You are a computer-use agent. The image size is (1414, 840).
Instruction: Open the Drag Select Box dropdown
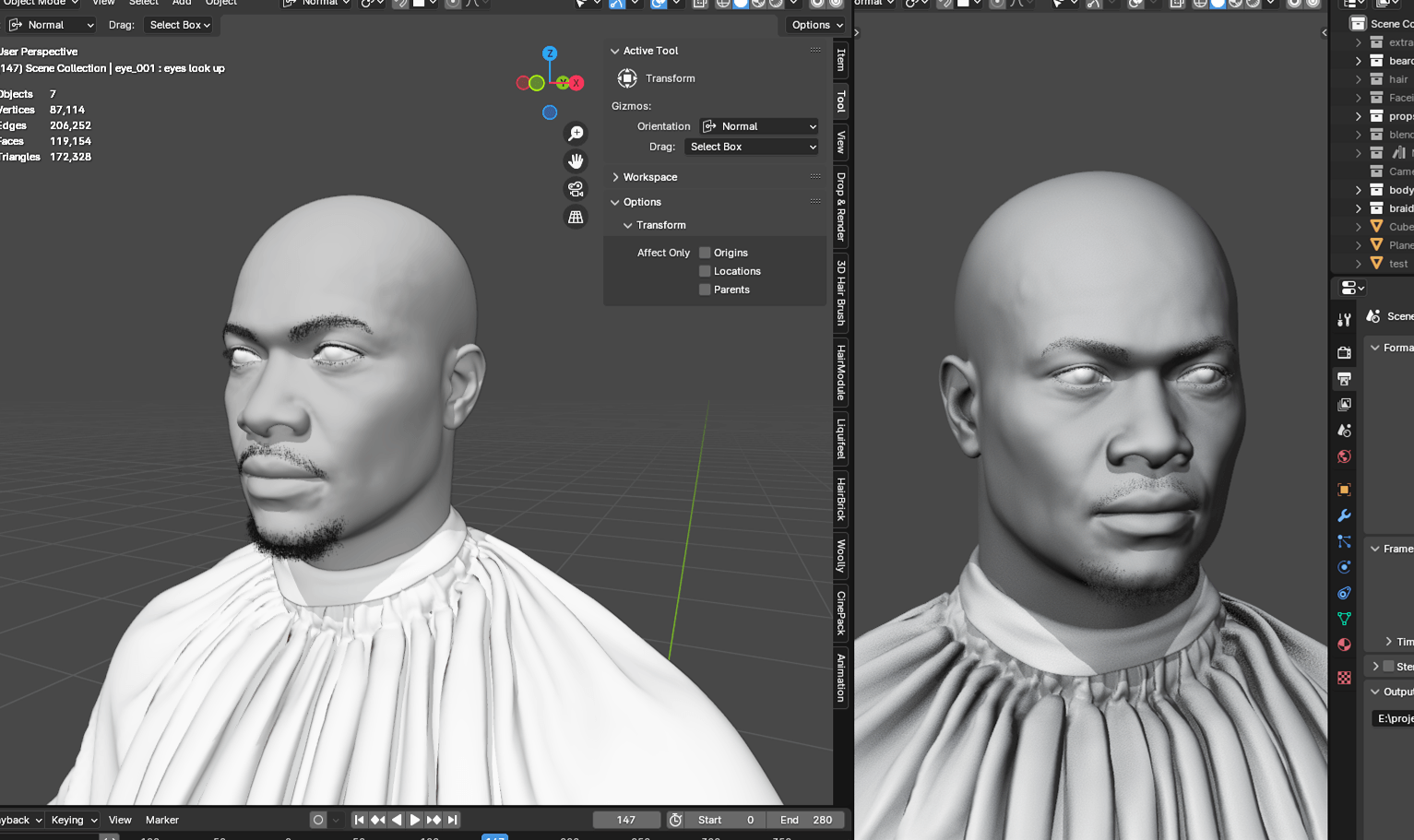click(751, 146)
